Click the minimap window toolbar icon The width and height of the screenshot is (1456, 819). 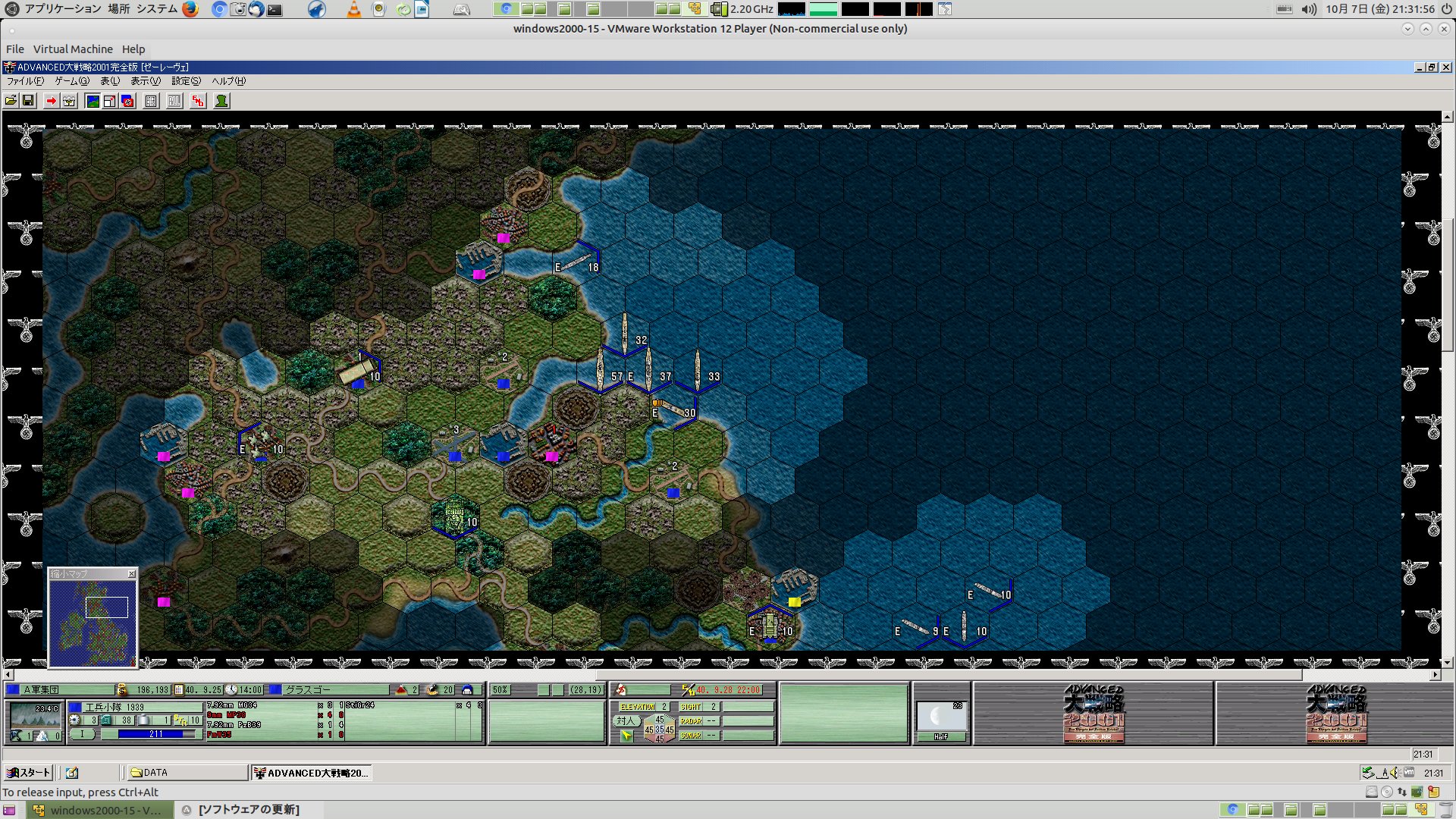(x=110, y=101)
